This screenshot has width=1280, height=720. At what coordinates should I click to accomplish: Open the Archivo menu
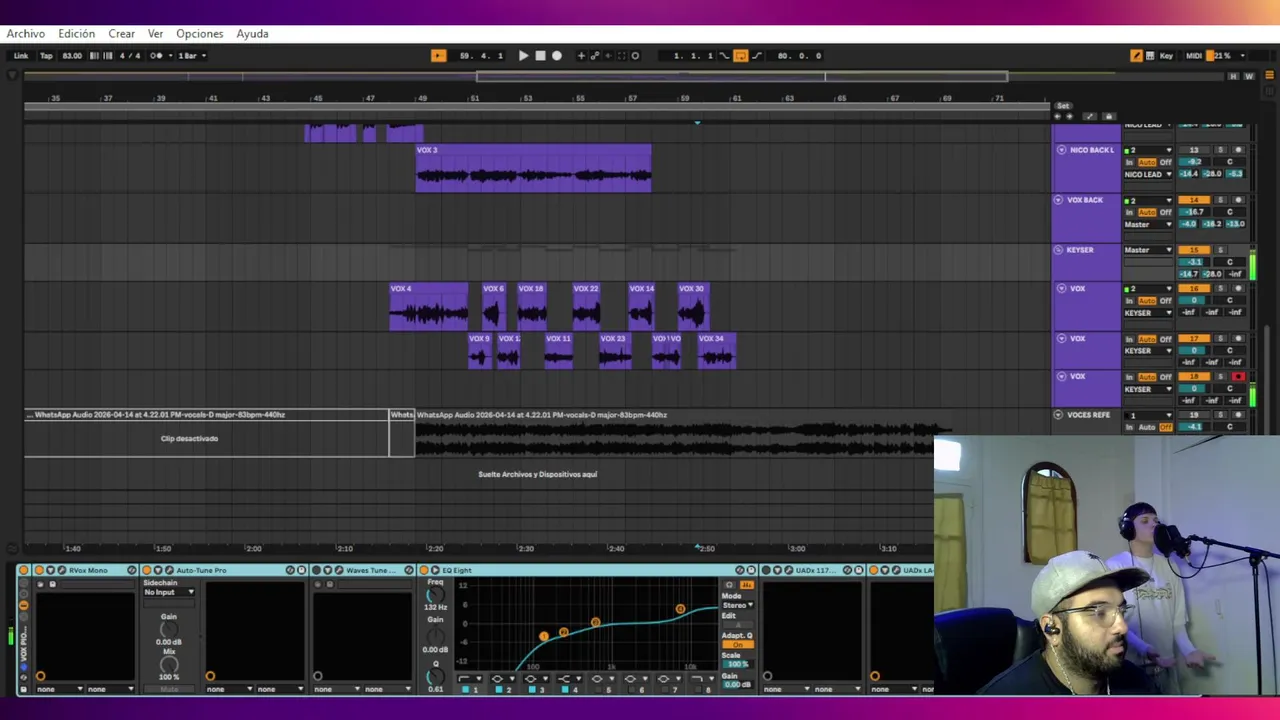[26, 33]
